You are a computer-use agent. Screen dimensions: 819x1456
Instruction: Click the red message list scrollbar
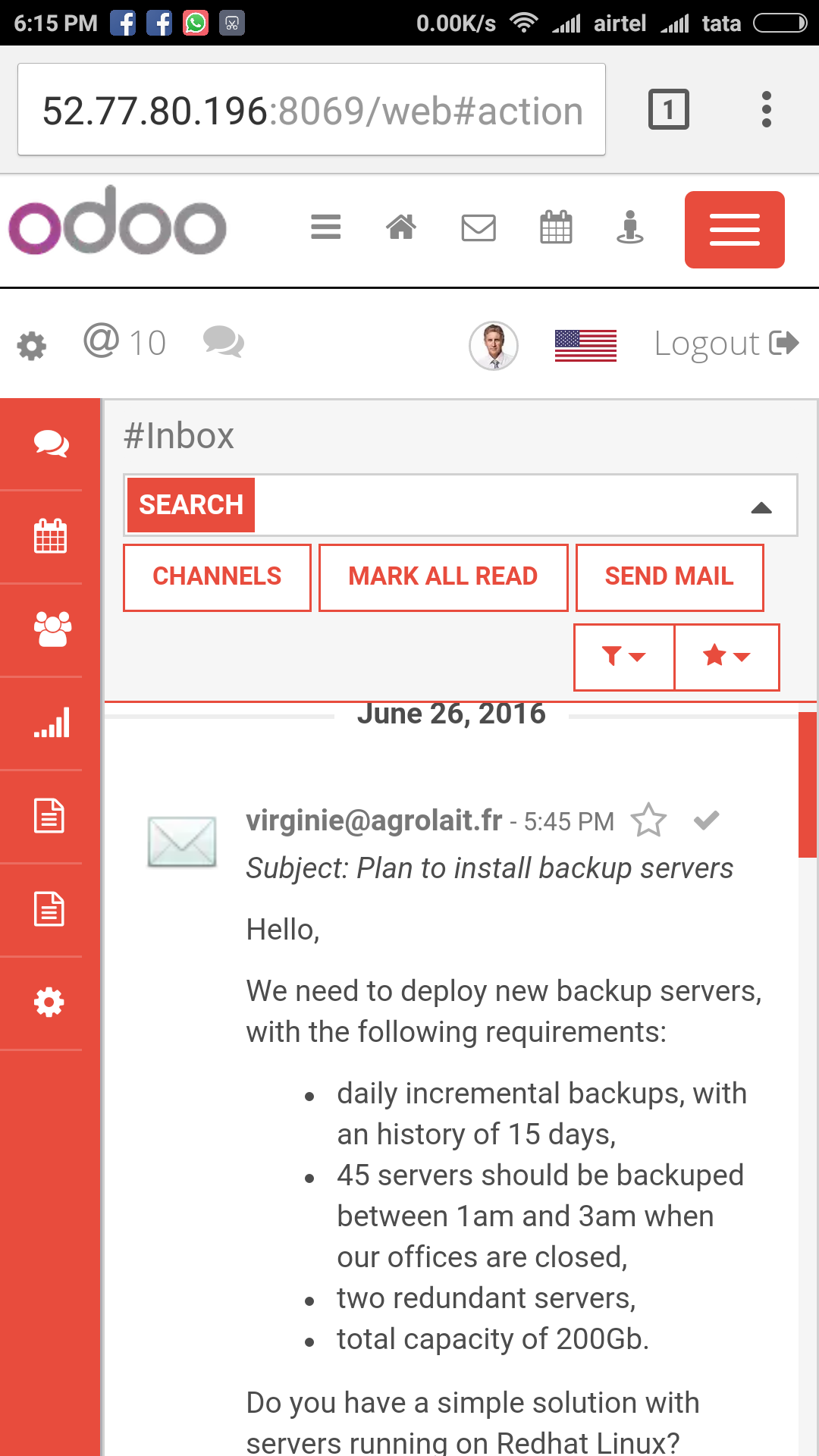807,785
